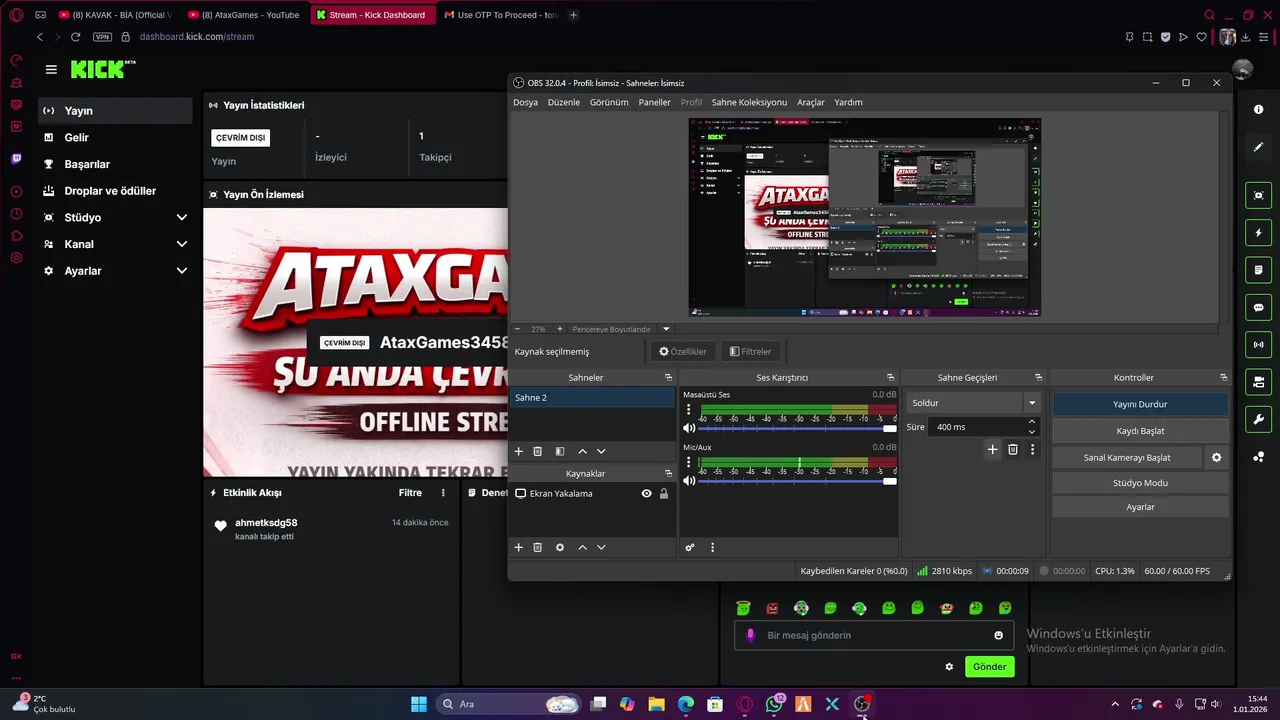
Task: Mute Mic/Aux speaker icon
Action: click(689, 481)
